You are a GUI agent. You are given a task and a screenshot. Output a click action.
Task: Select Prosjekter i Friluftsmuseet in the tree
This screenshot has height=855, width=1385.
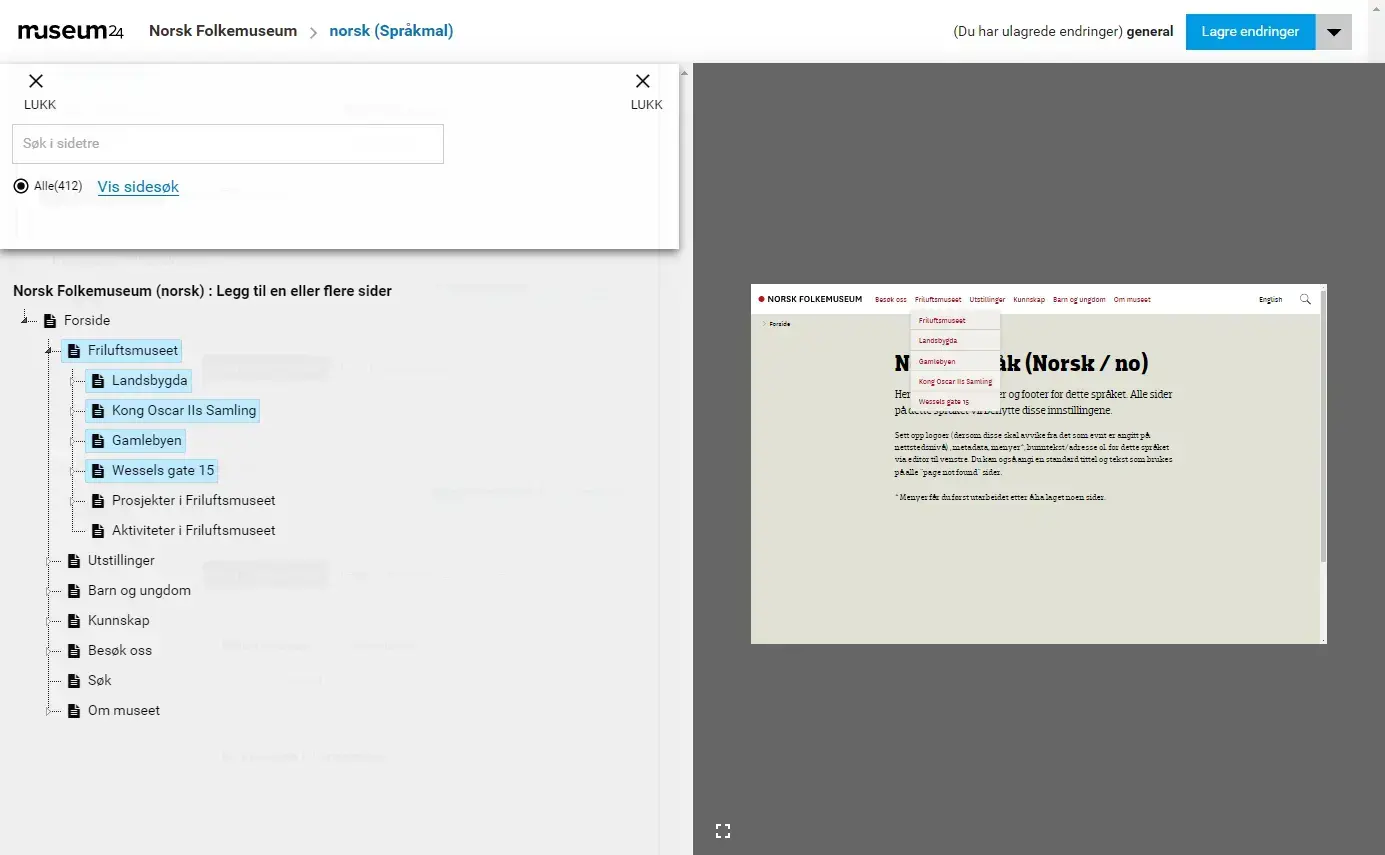[194, 501]
